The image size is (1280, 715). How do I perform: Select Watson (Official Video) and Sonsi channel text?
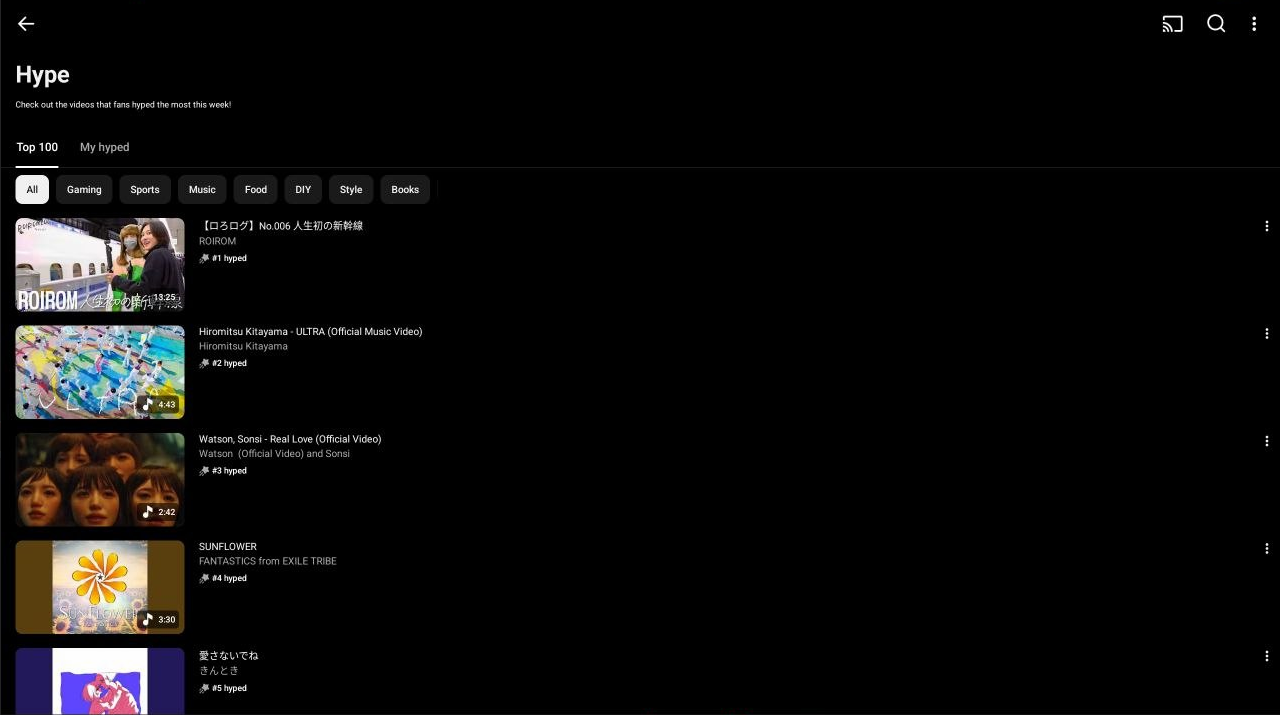click(275, 454)
